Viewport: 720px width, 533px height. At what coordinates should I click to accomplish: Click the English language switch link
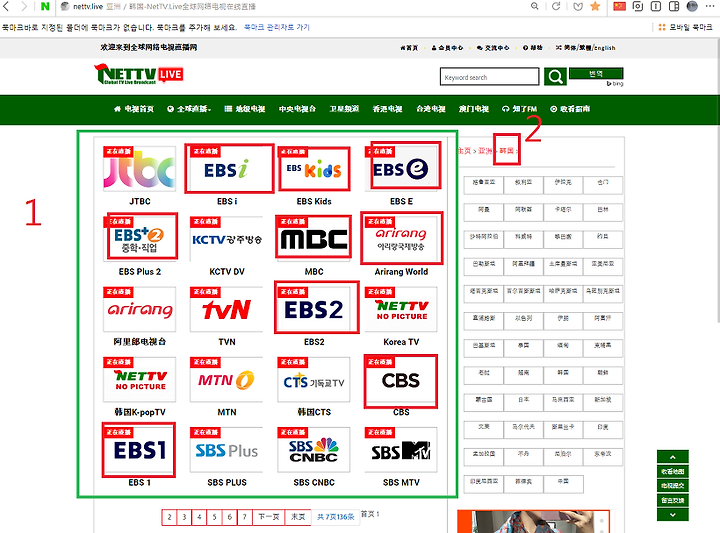point(605,48)
